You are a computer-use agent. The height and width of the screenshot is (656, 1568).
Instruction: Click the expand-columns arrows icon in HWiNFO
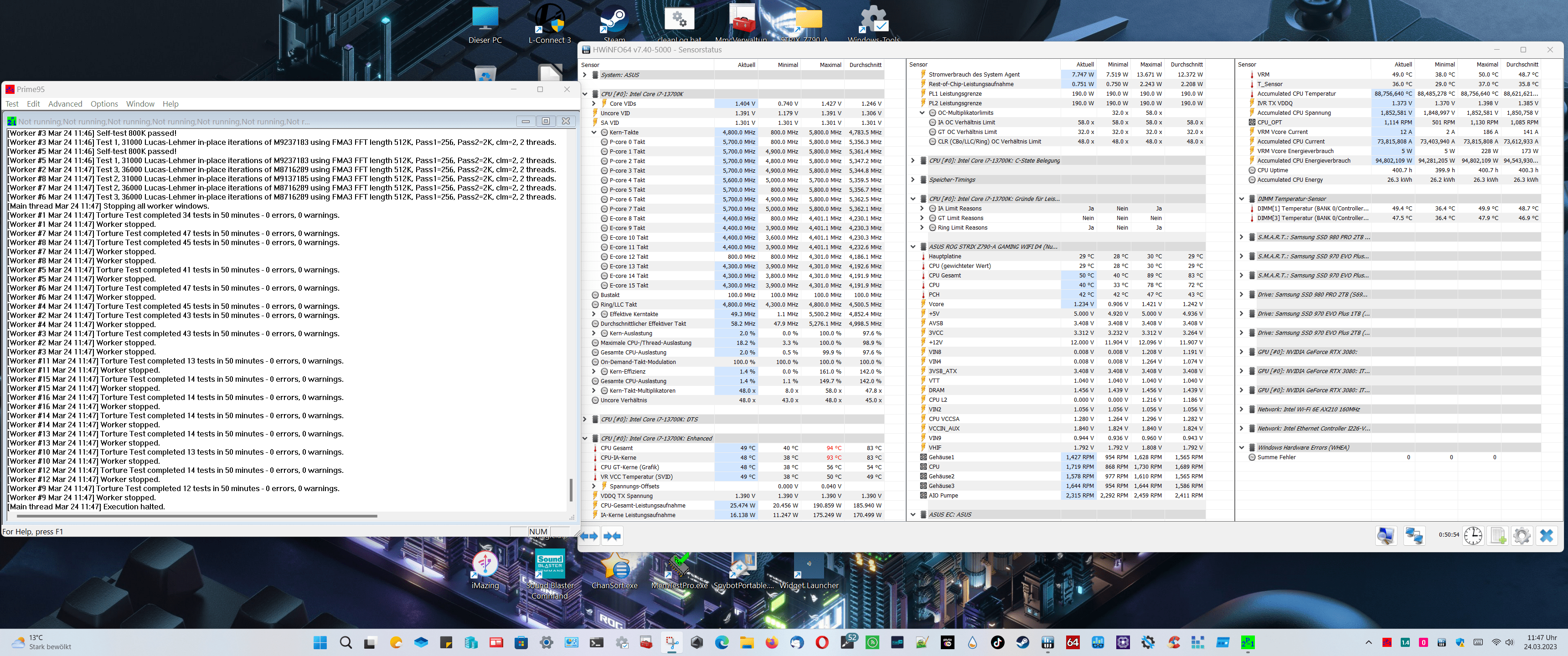tap(588, 536)
